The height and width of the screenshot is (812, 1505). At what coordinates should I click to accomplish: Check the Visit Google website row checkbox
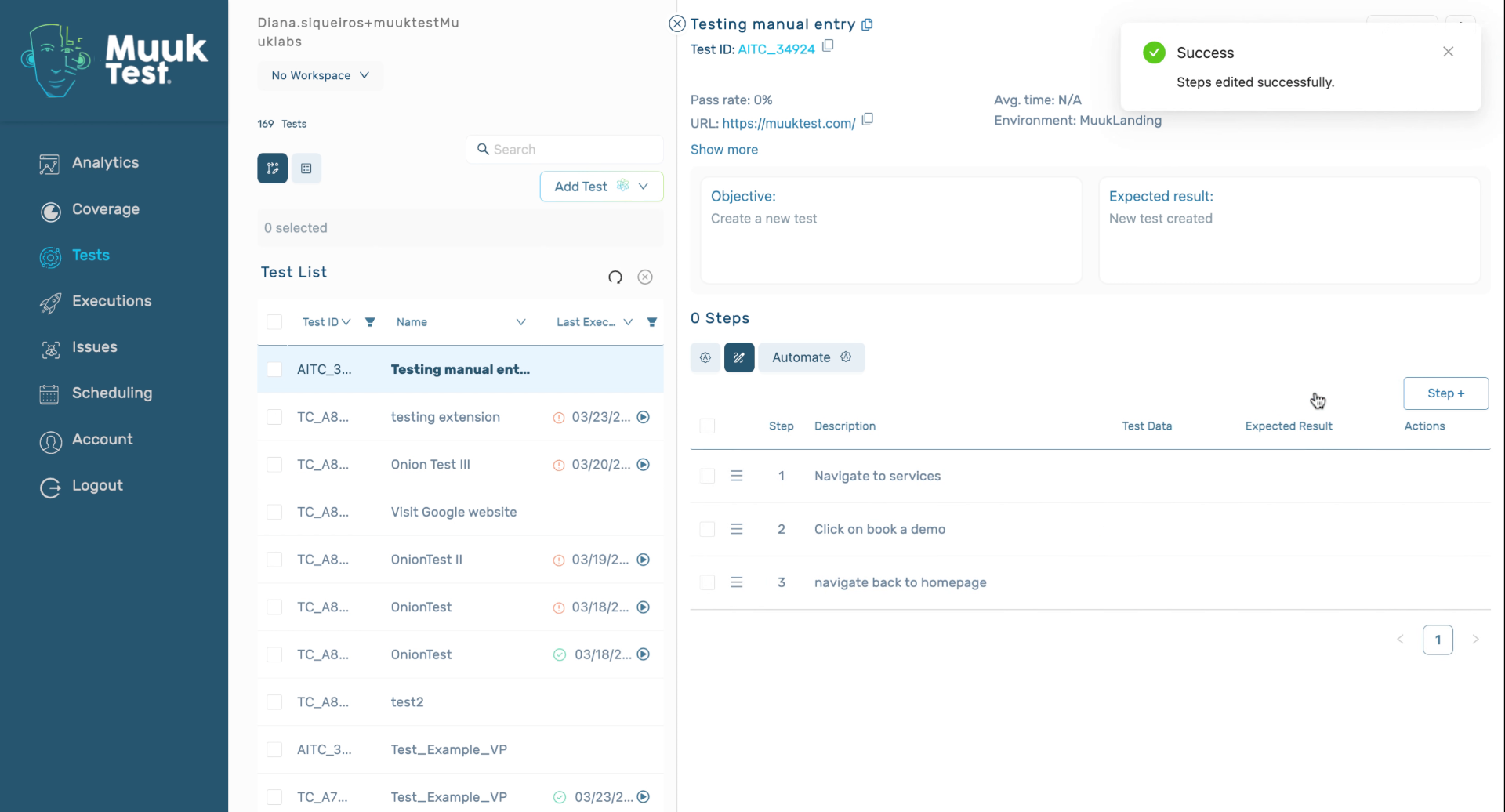(274, 512)
